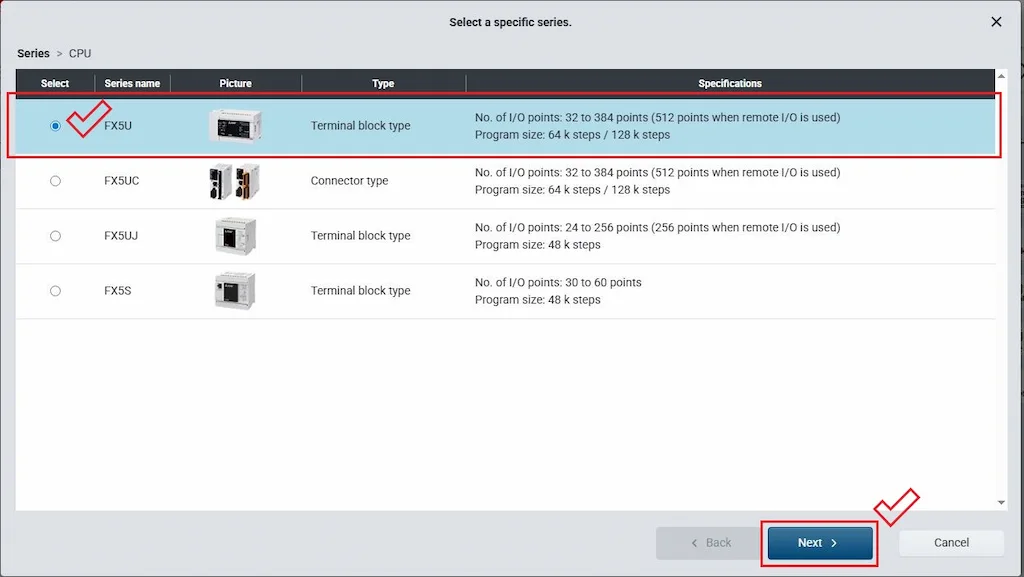Click the Type column header
Viewport: 1024px width, 577px height.
pyautogui.click(x=383, y=84)
